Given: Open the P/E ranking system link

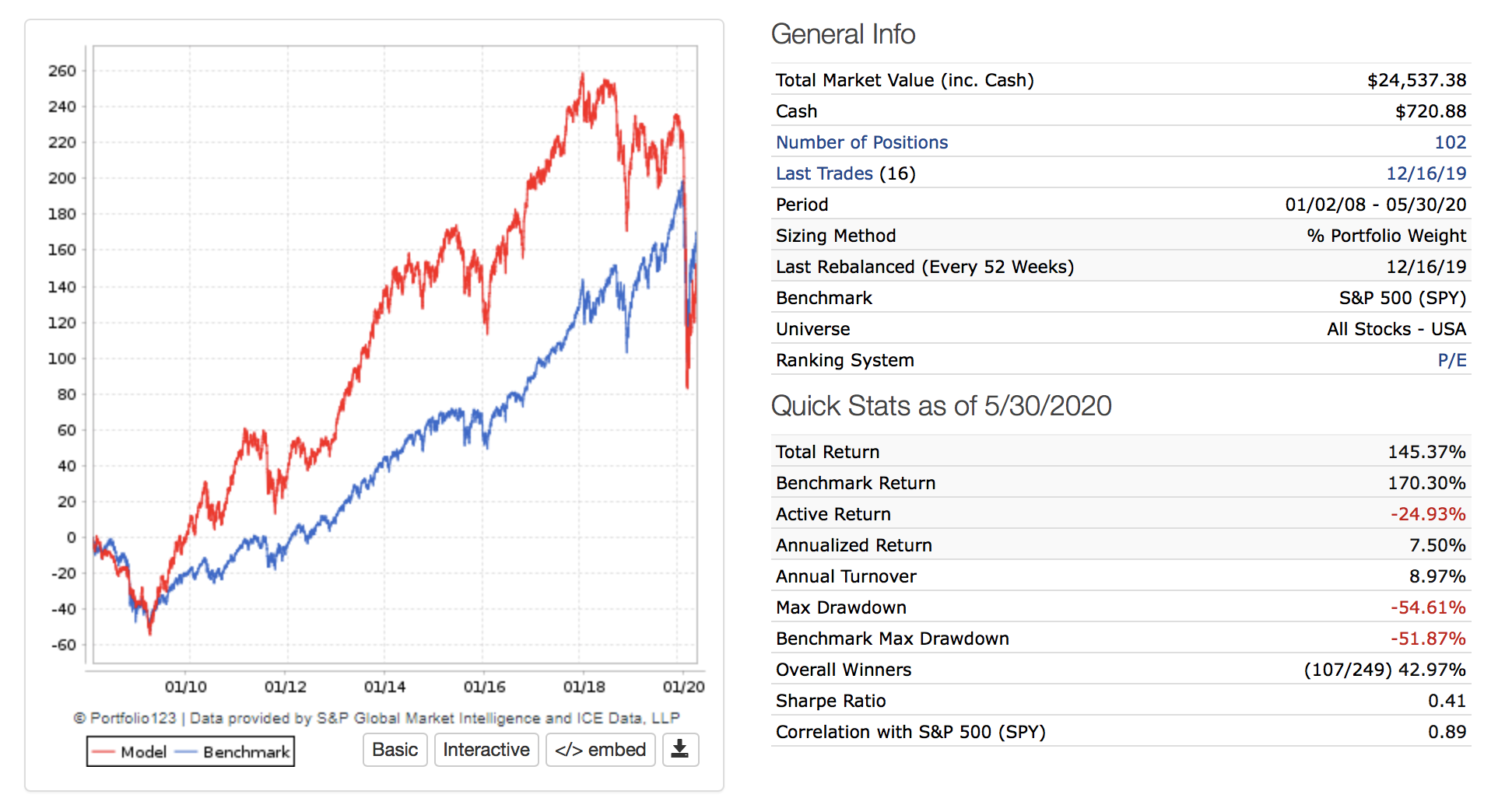Looking at the screenshot, I should click(x=1451, y=360).
